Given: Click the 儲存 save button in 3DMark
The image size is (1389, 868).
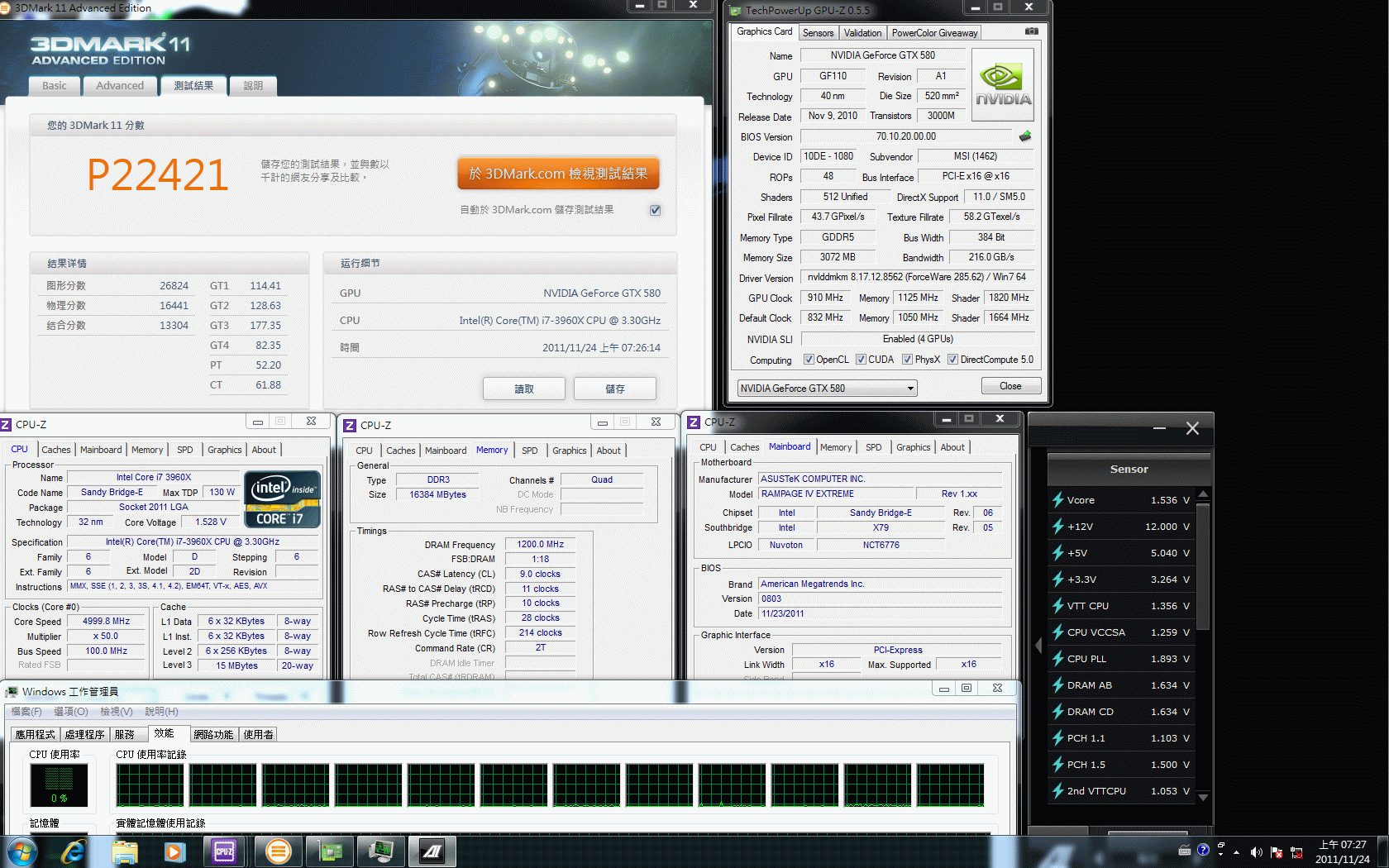Looking at the screenshot, I should click(615, 389).
